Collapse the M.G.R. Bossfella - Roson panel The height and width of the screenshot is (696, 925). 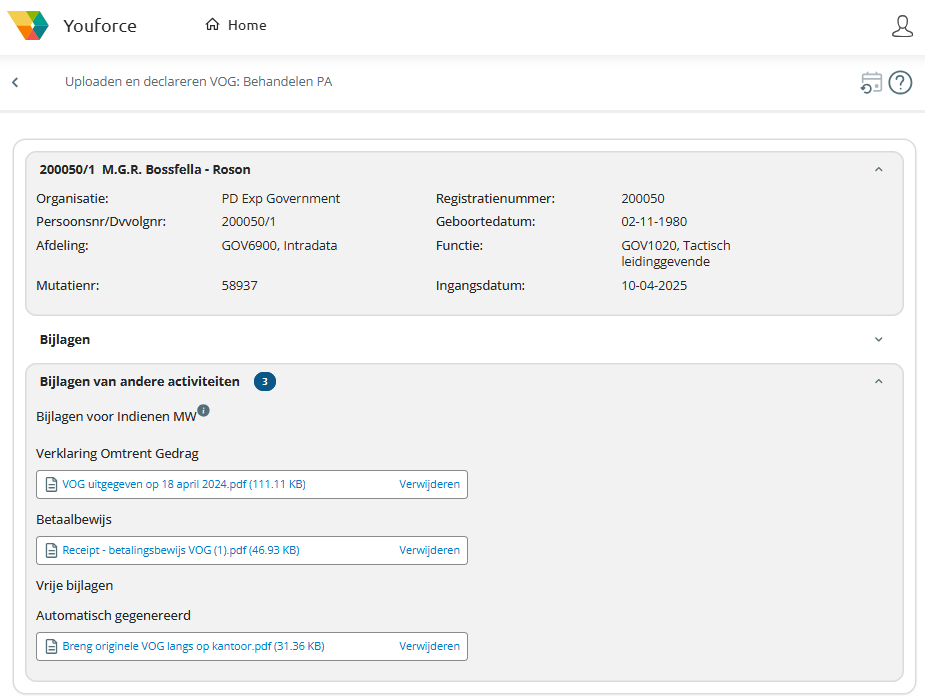pos(878,170)
